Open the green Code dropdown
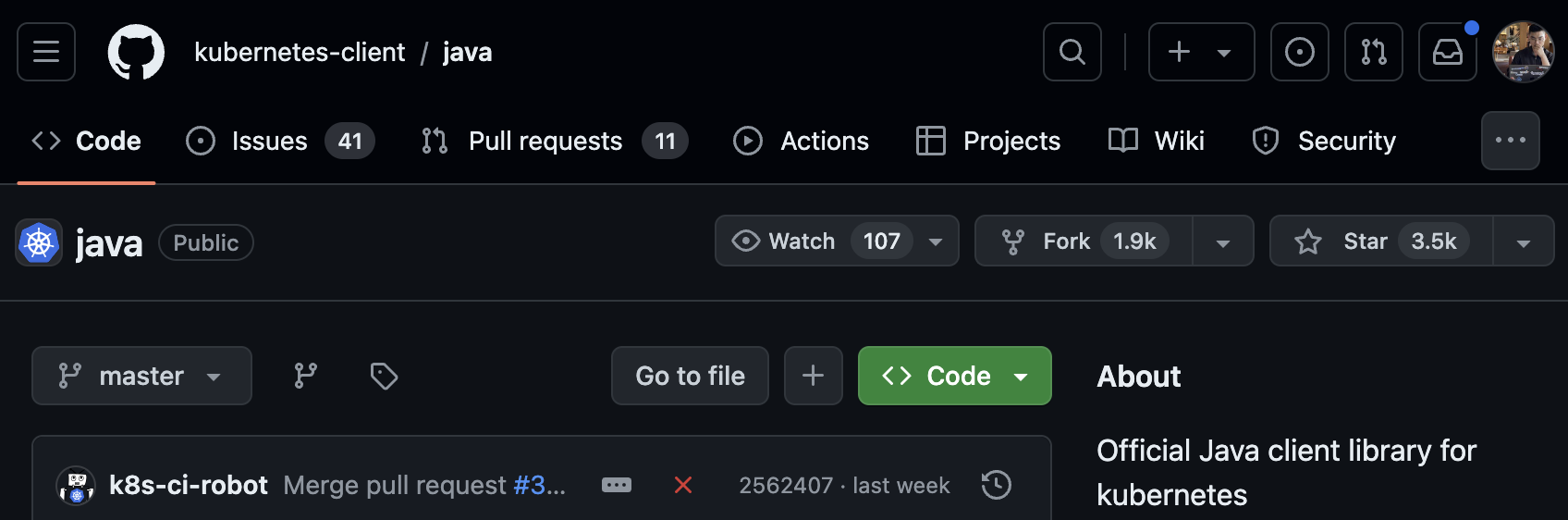Viewport: 1568px width, 520px height. click(955, 376)
